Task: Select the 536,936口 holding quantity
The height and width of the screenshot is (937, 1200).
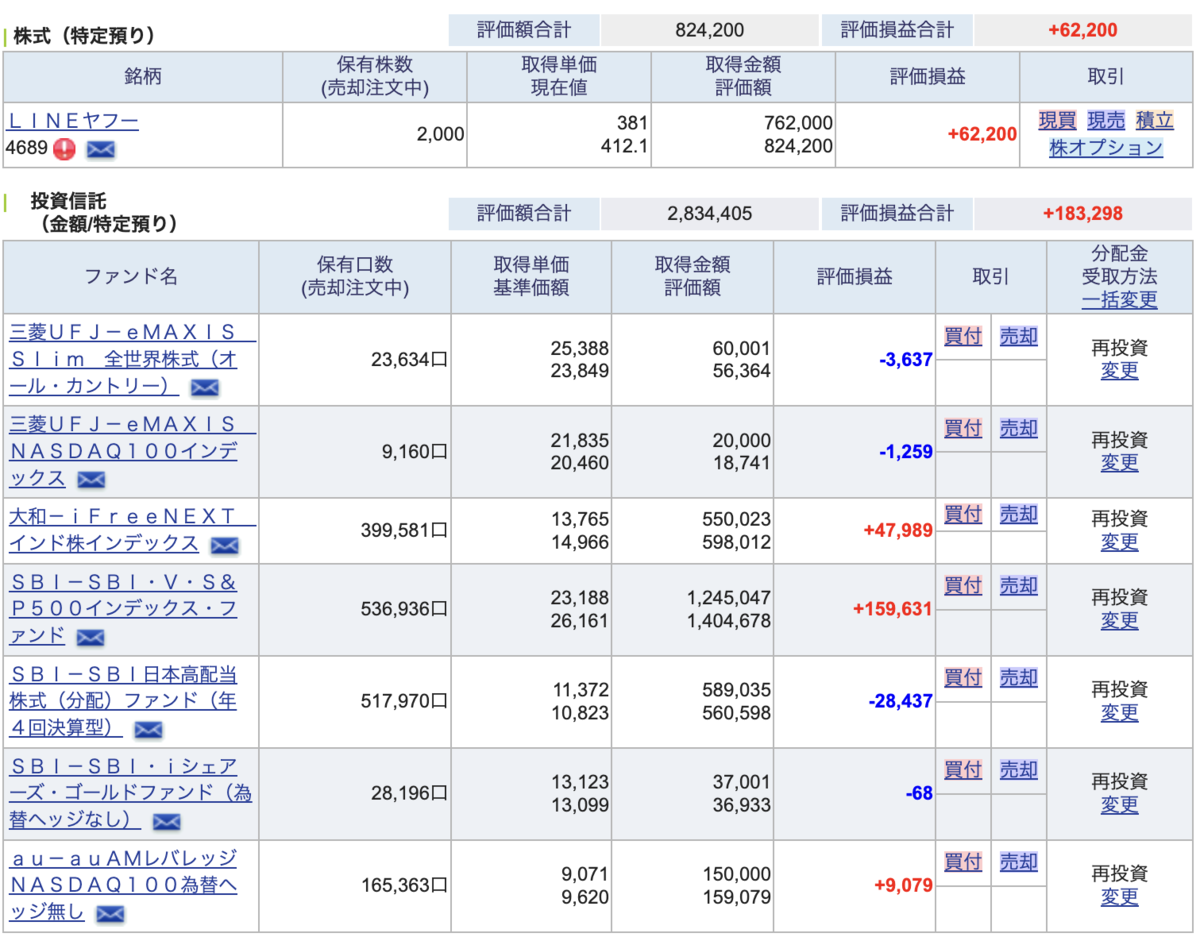Action: pos(404,609)
